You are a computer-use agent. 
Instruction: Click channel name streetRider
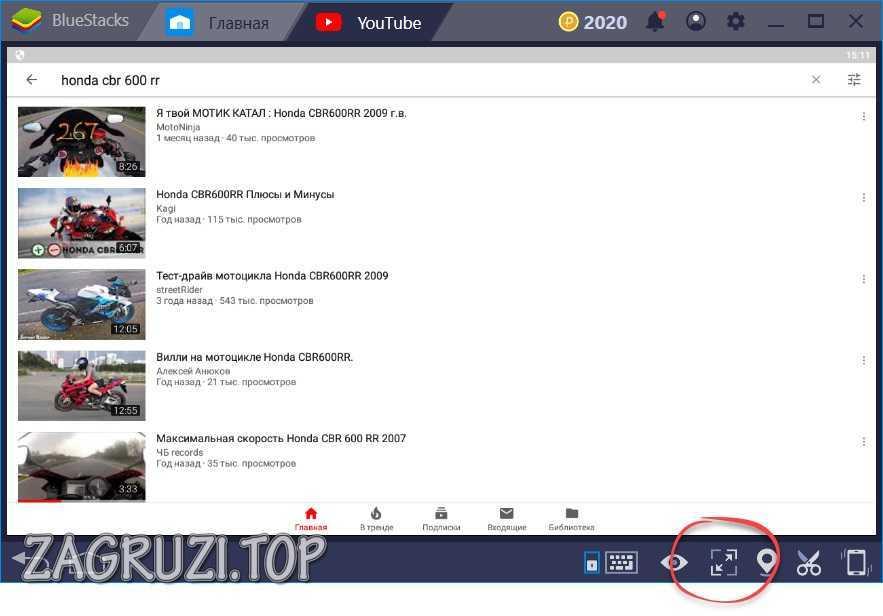coord(179,289)
